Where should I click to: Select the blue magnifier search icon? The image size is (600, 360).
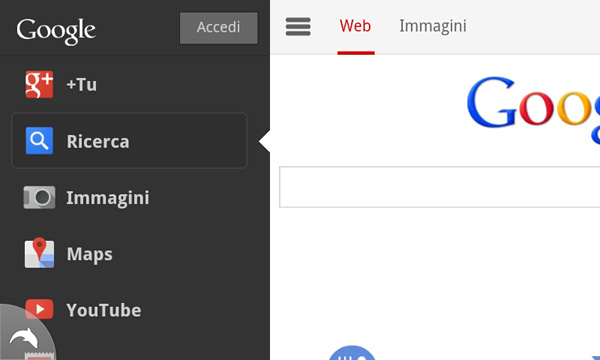39,141
